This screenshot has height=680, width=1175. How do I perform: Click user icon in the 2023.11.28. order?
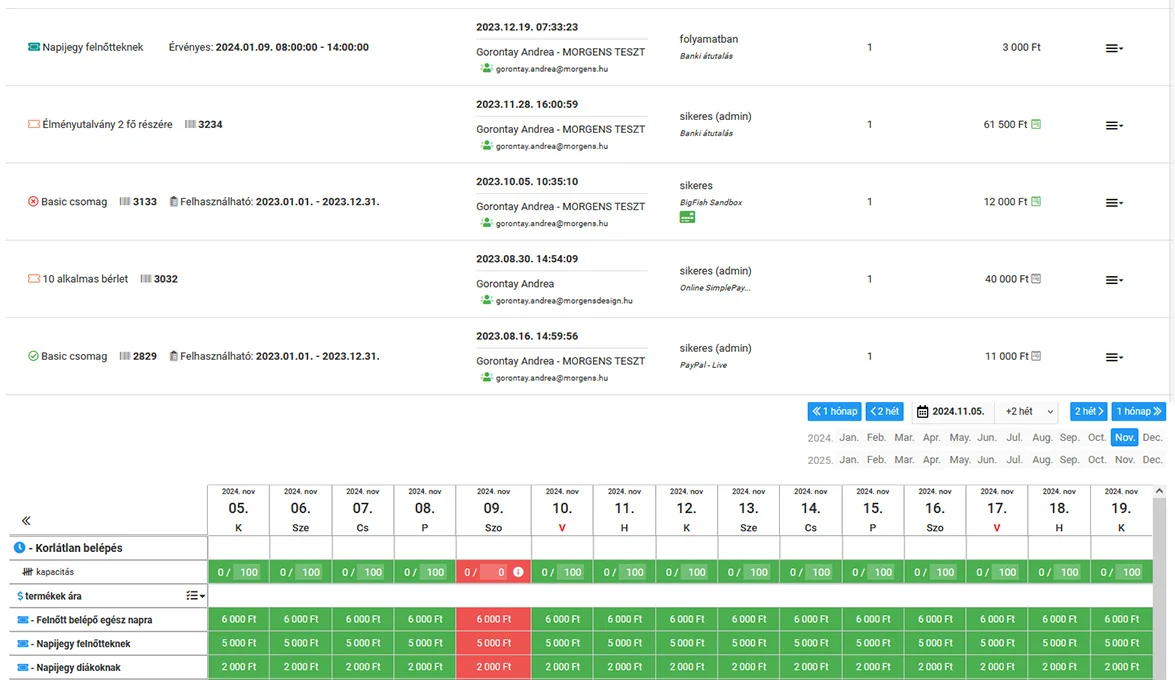pos(486,145)
